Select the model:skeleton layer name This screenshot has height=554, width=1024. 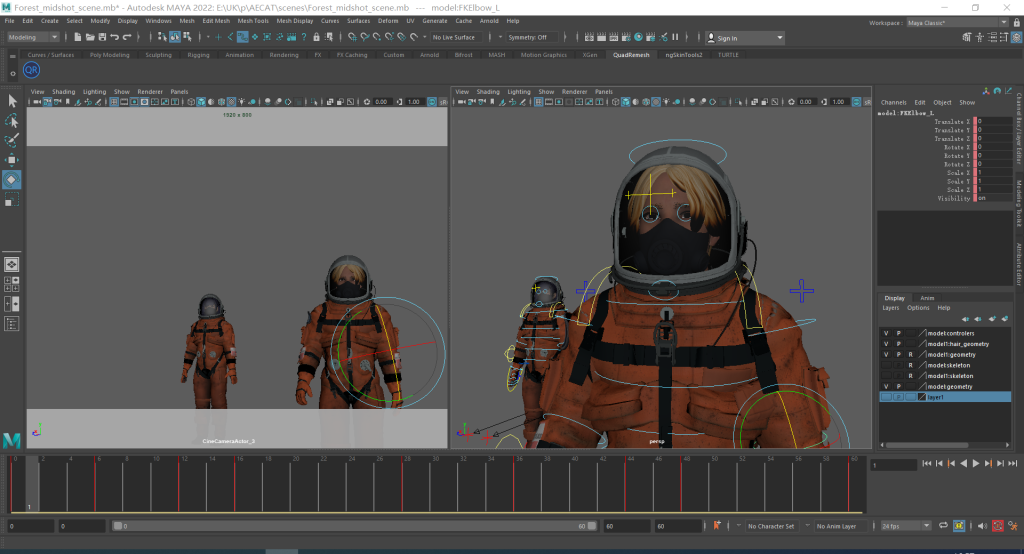pyautogui.click(x=949, y=365)
